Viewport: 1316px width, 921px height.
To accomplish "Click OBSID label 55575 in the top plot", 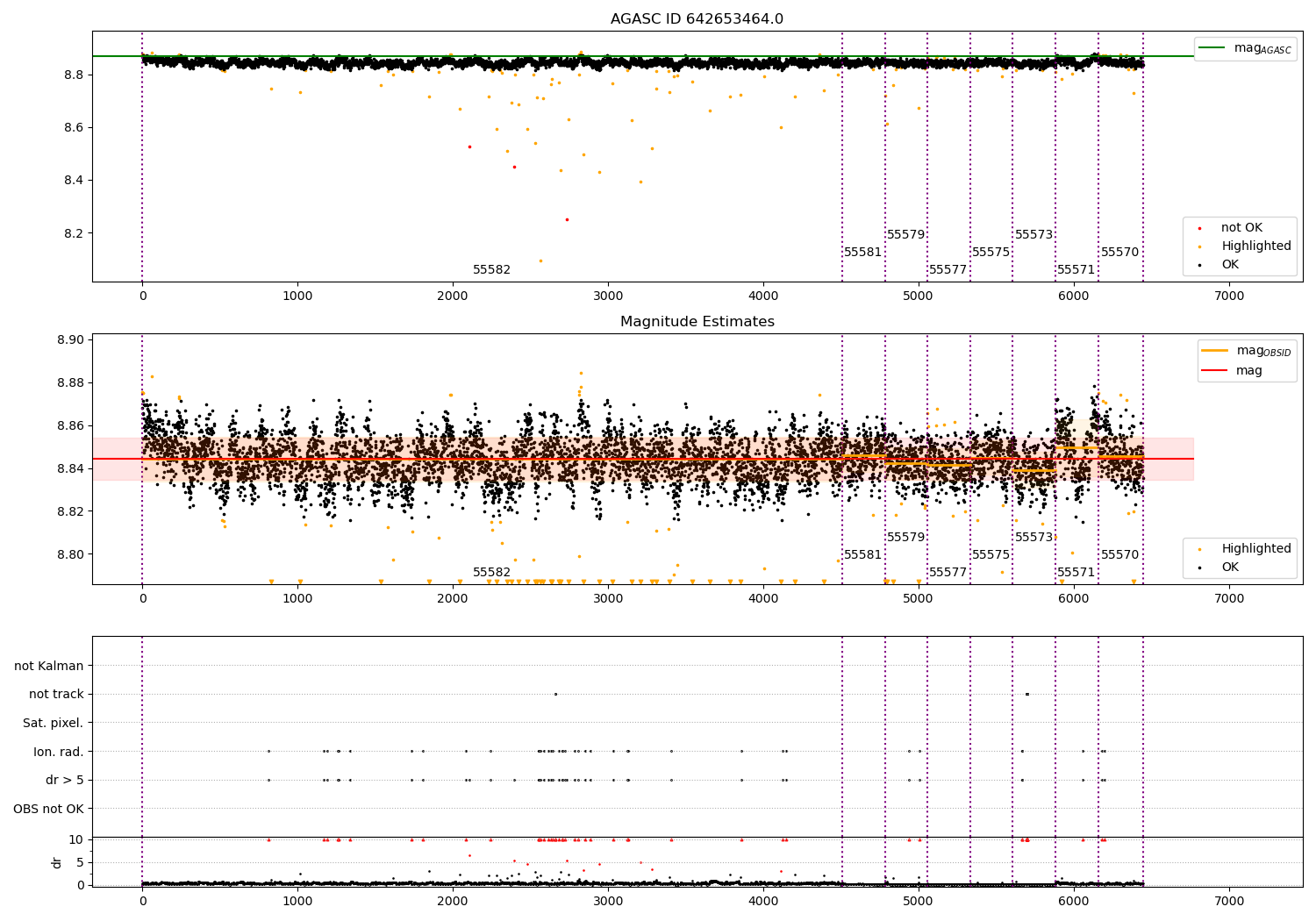I will [991, 253].
